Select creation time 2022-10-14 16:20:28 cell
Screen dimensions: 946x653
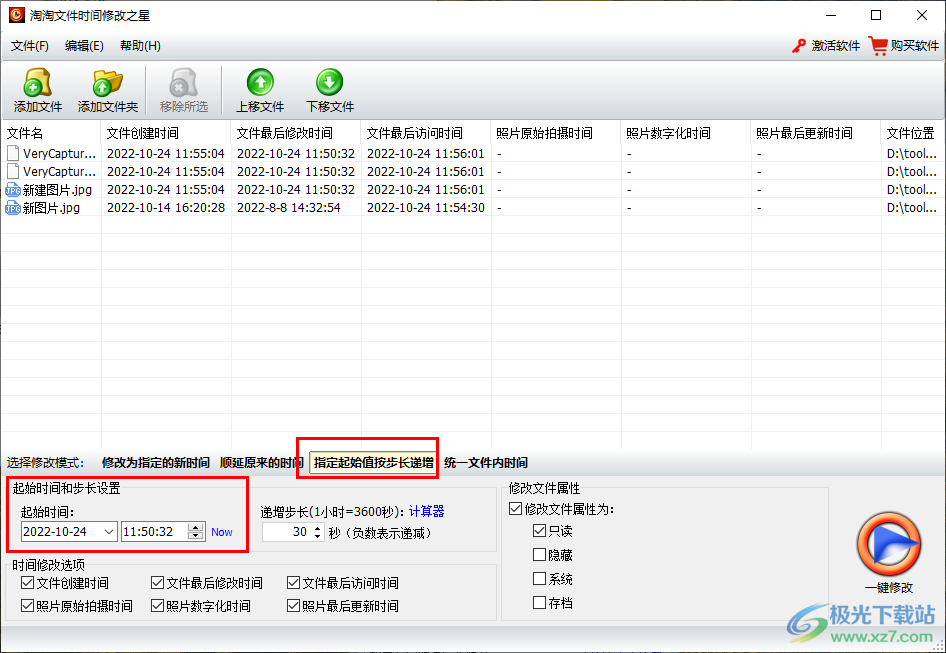pyautogui.click(x=166, y=208)
